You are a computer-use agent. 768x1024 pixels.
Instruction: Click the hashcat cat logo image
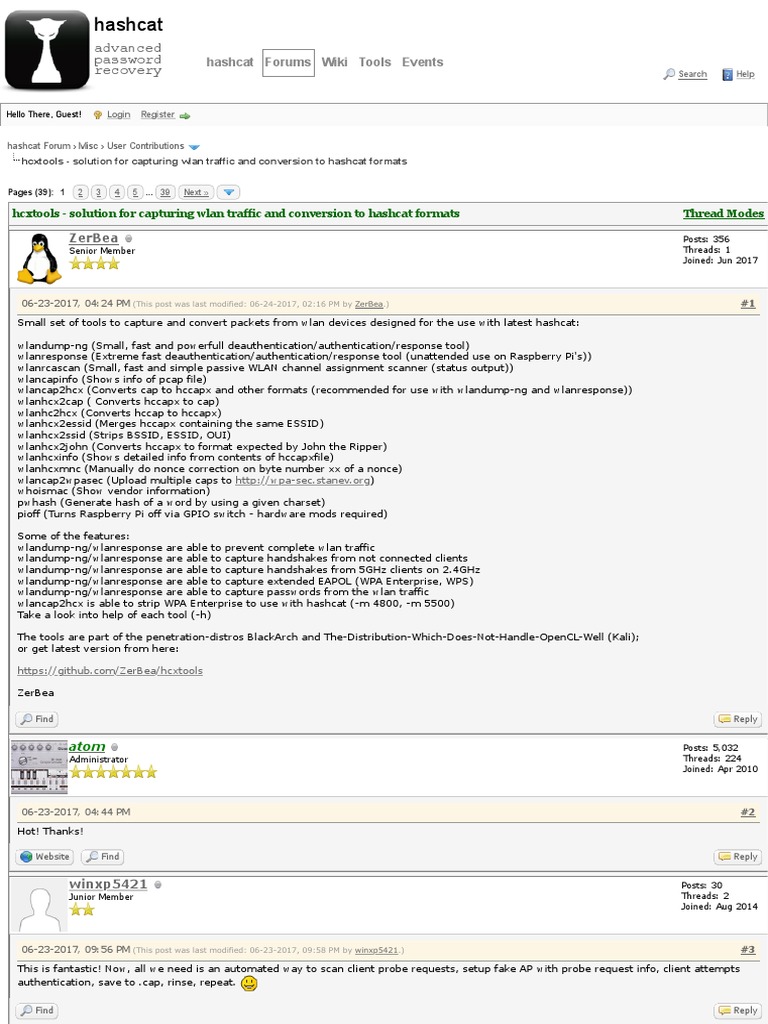[x=46, y=50]
